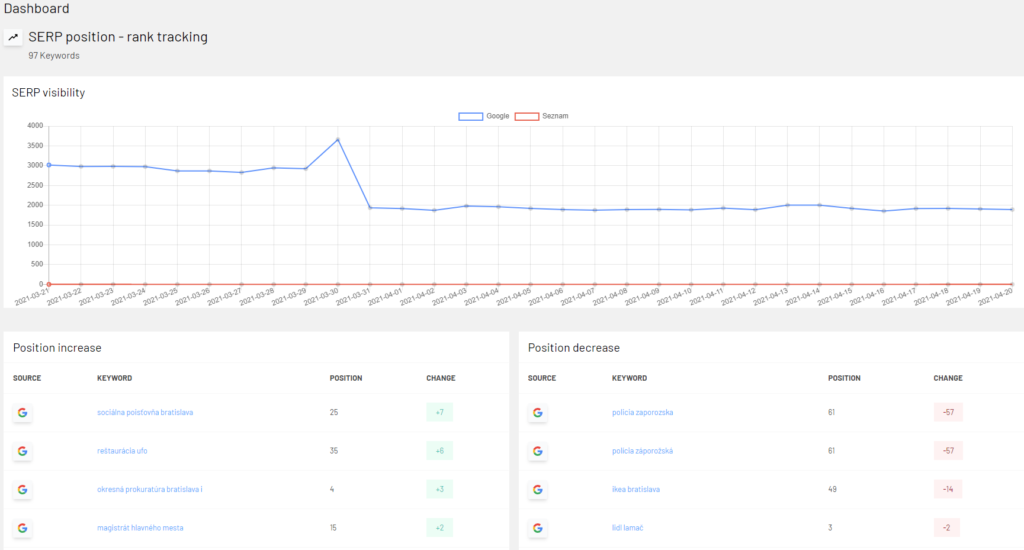1024x550 pixels.
Task: Click Google icon beside sociálna poisťovňa bratislava
Action: pyautogui.click(x=23, y=413)
